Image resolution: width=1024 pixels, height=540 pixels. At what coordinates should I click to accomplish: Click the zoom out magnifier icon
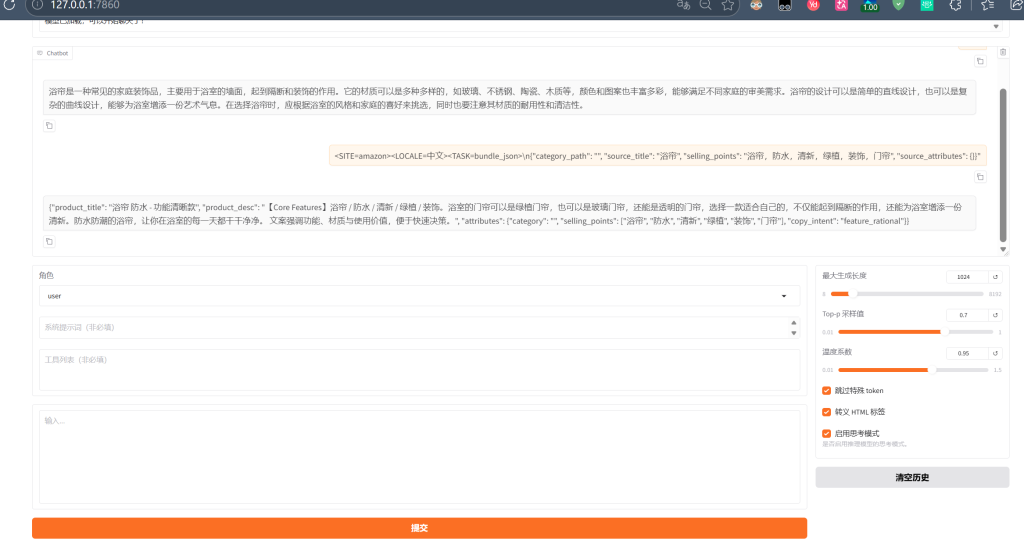click(x=705, y=5)
